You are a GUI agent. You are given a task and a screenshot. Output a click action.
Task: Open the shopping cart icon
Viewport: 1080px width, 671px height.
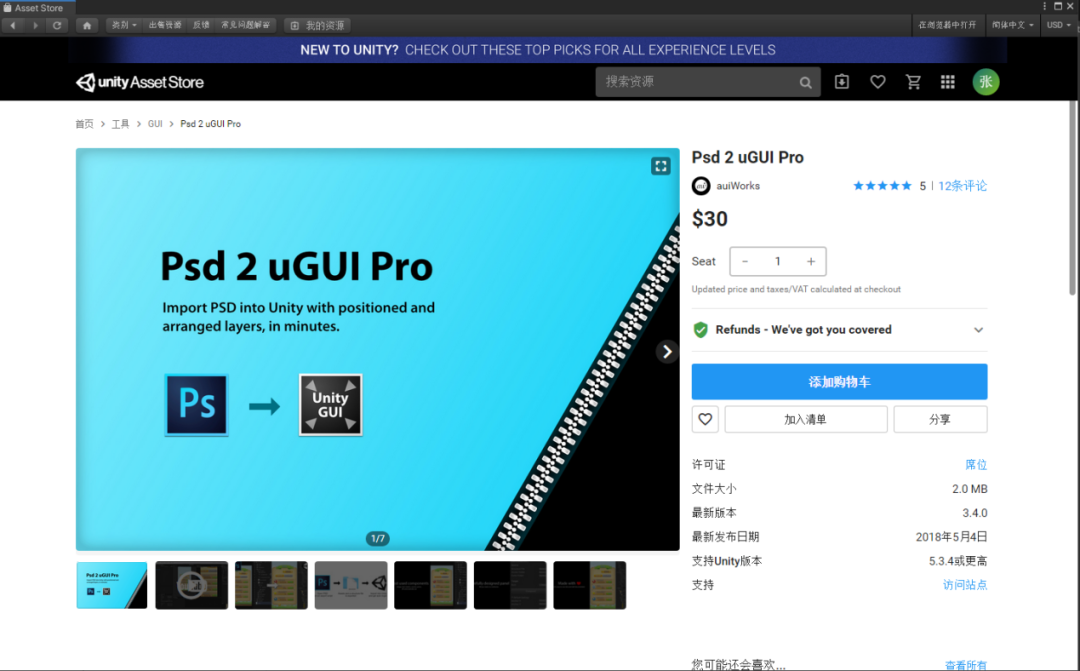point(913,82)
